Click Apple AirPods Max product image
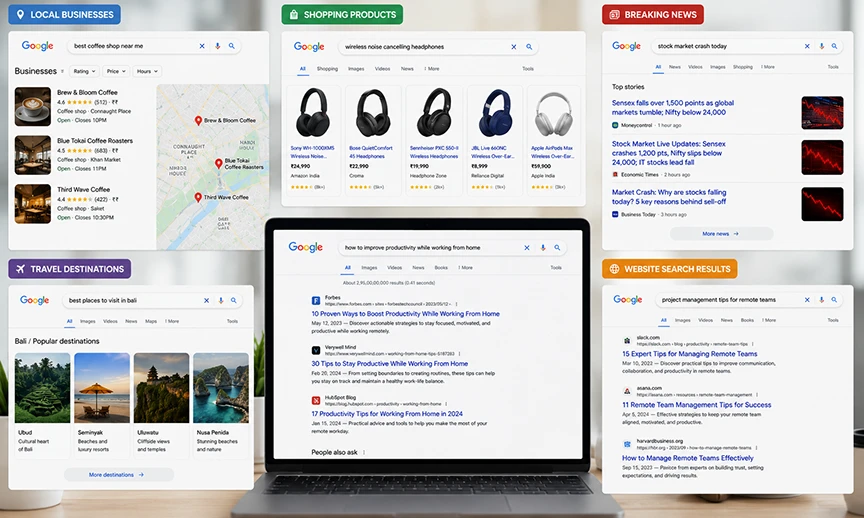Viewport: 864px width, 518px height. pos(554,113)
